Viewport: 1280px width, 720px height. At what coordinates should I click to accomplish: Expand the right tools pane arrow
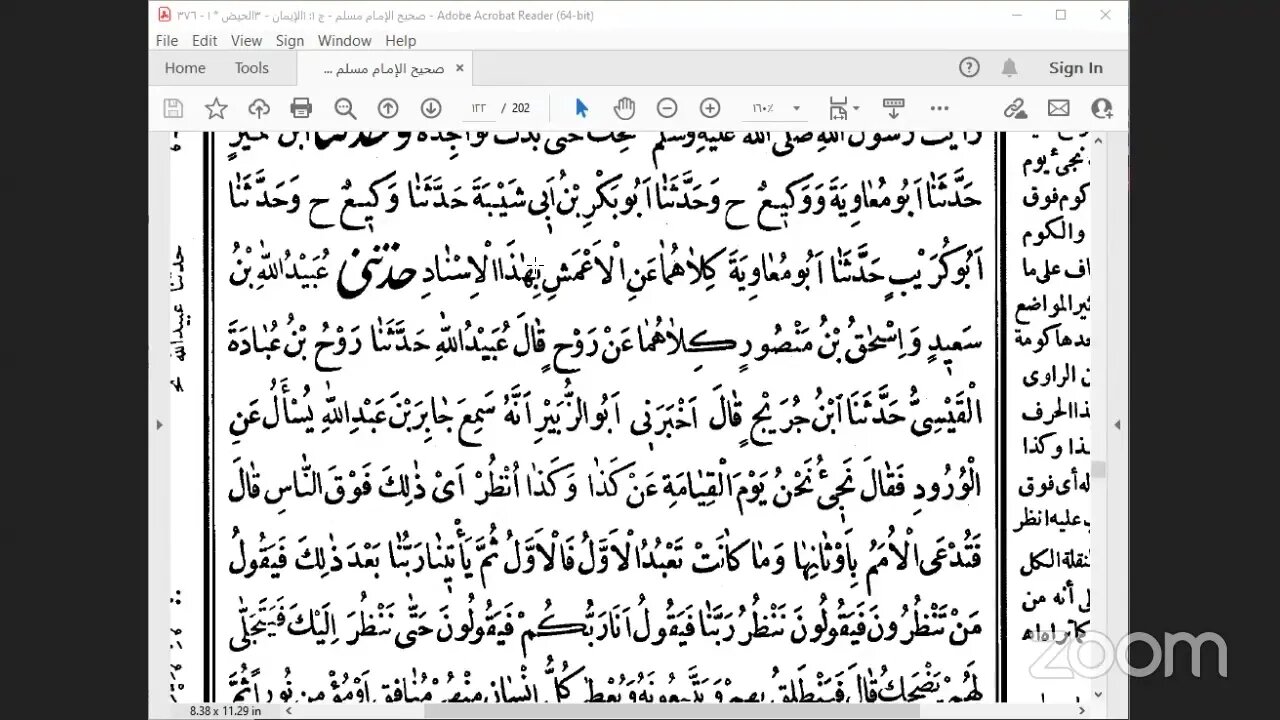click(1117, 425)
